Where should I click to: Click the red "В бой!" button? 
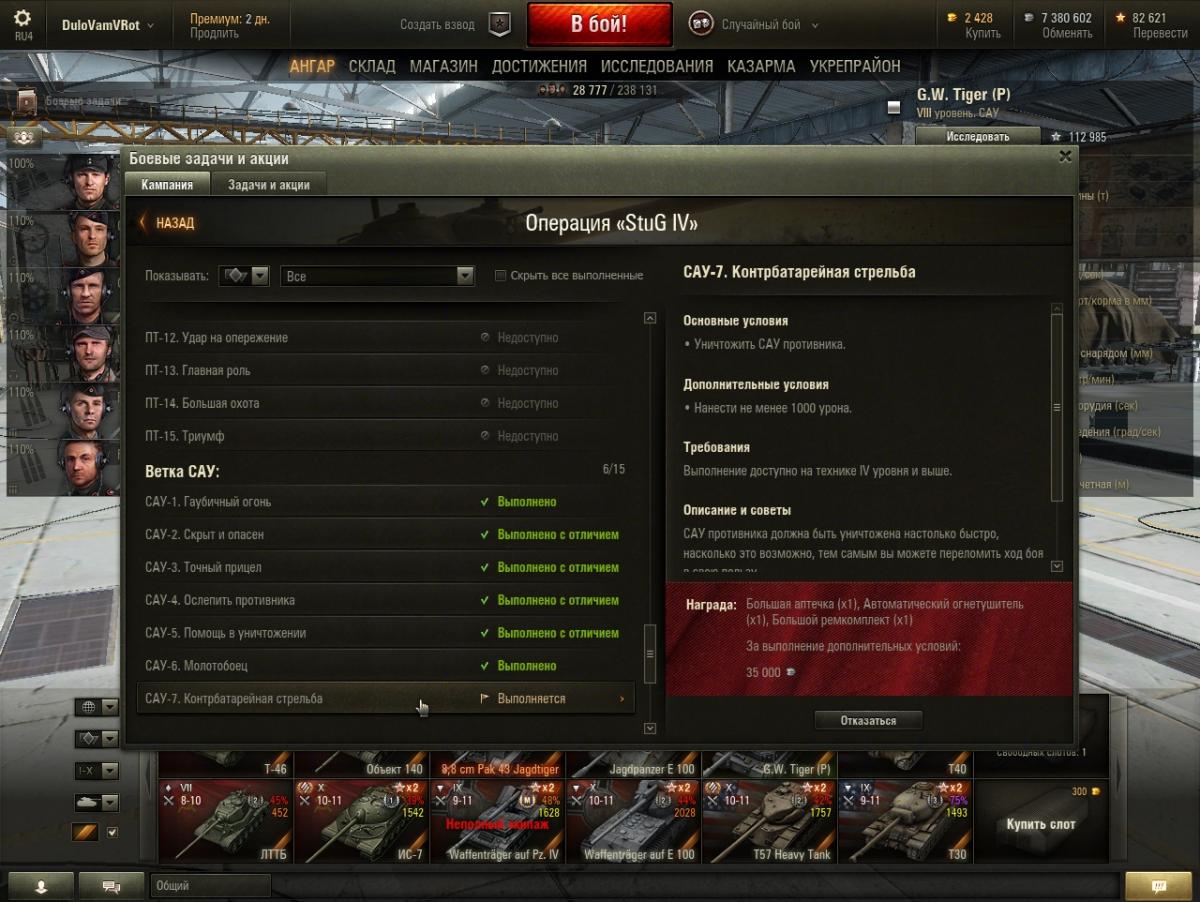coord(599,25)
